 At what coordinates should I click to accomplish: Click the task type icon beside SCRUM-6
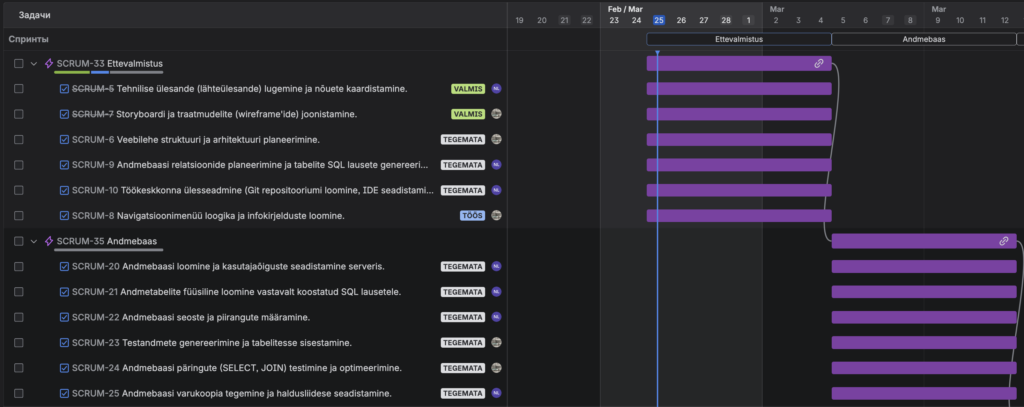point(65,140)
